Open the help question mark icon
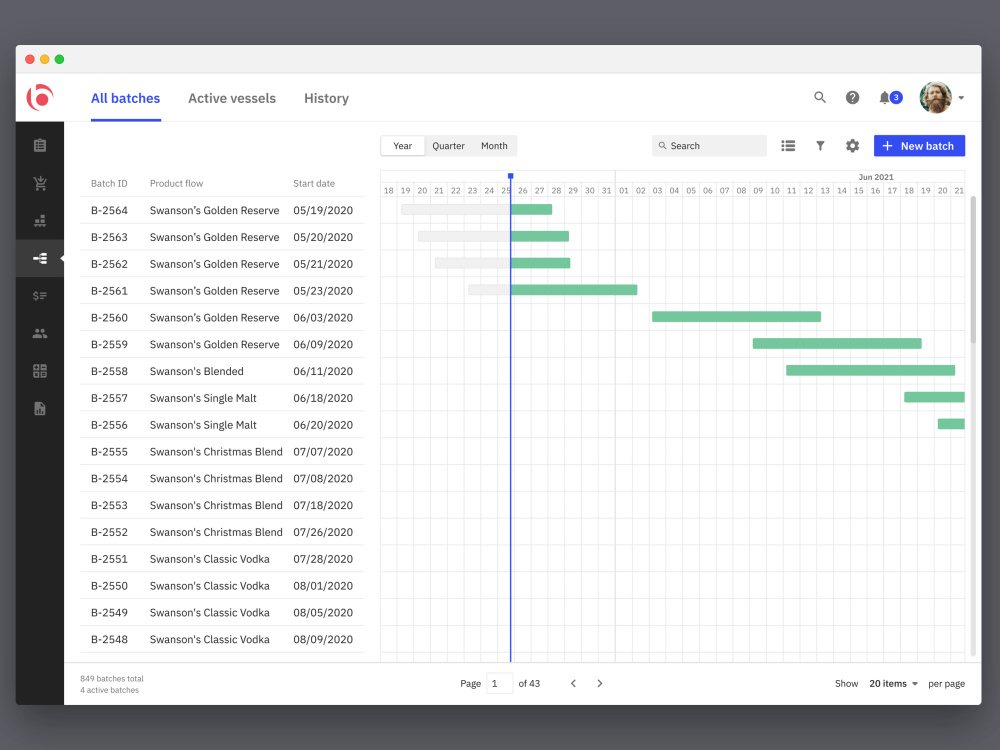The height and width of the screenshot is (750, 1000). [x=852, y=98]
